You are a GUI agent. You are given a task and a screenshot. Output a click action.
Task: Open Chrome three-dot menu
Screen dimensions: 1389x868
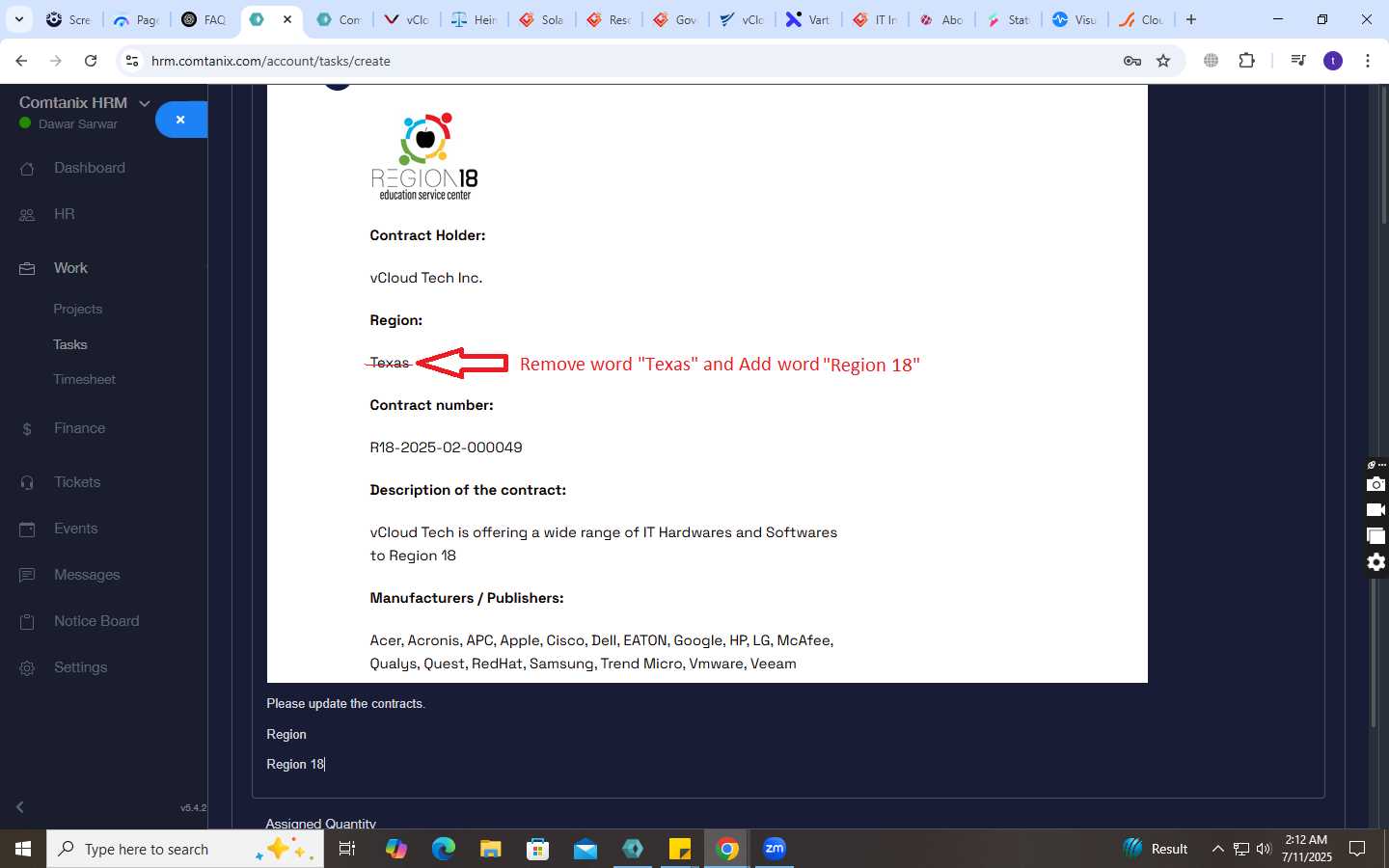click(x=1368, y=61)
